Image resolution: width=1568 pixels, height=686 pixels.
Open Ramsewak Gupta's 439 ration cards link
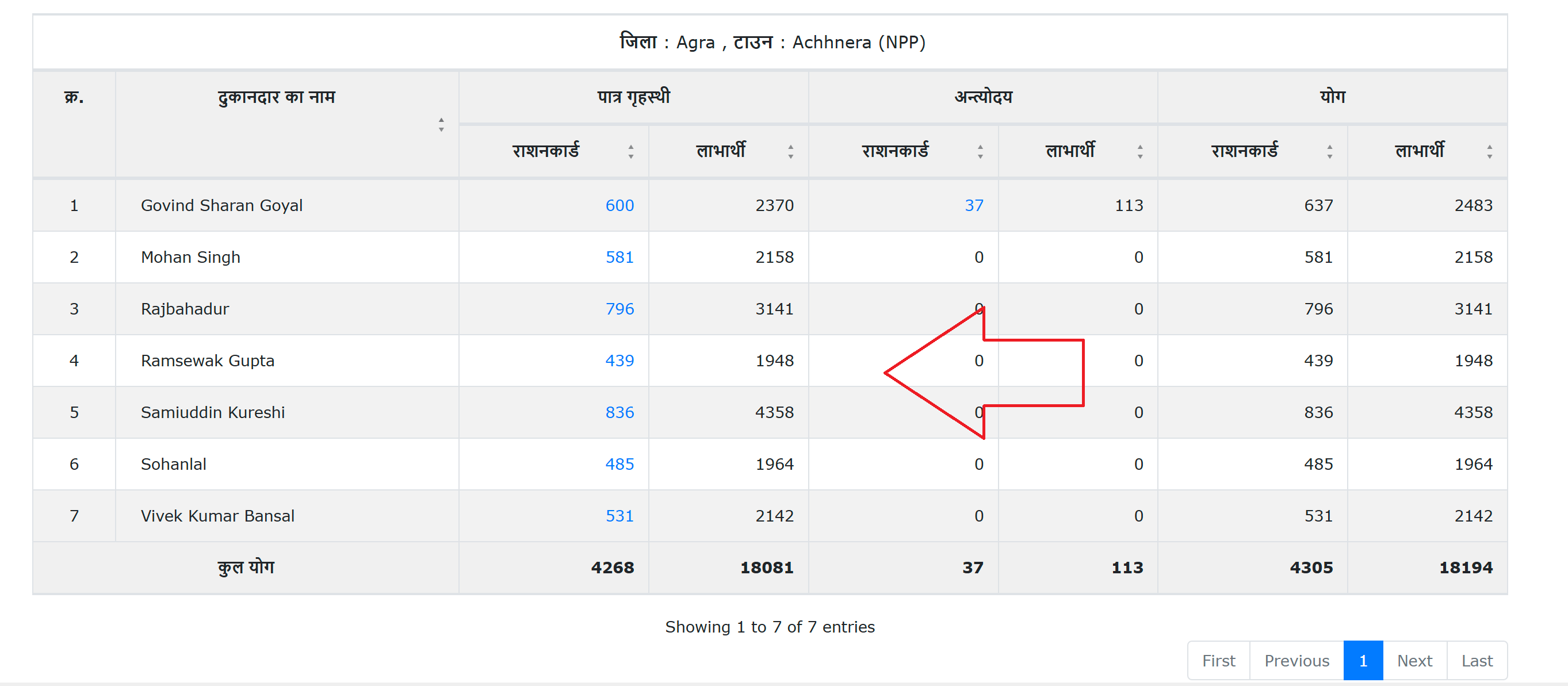619,361
